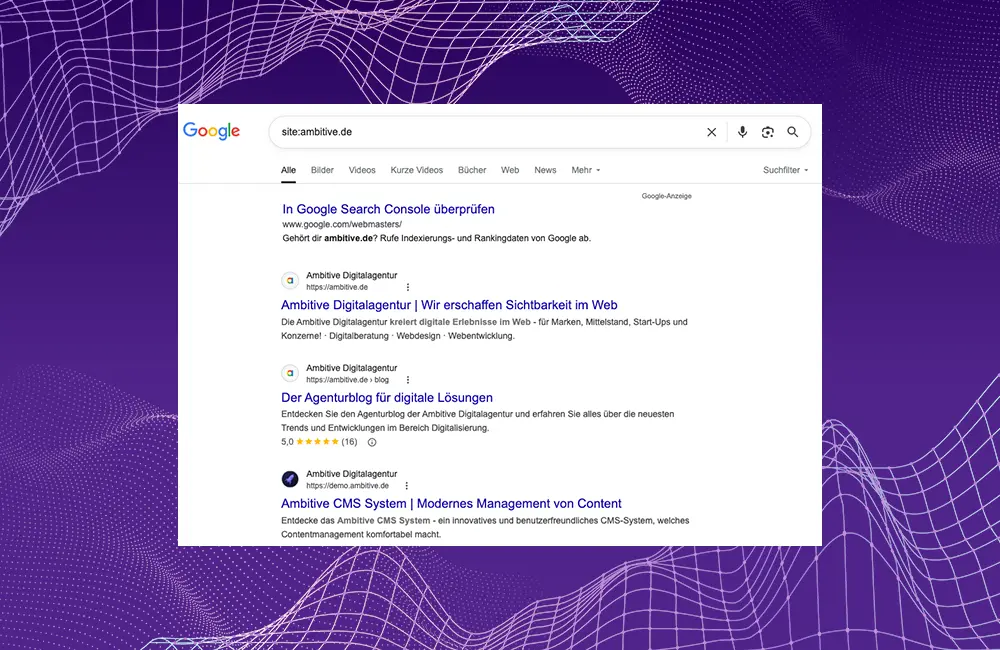Switch to the Videos tab
Screen dimensions: 1000x650
pos(362,170)
